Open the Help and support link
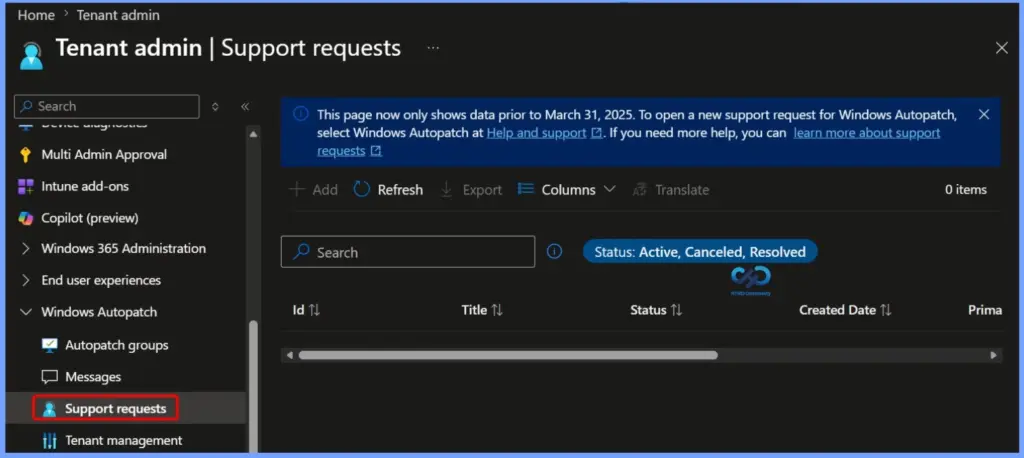The height and width of the screenshot is (458, 1024). click(536, 133)
